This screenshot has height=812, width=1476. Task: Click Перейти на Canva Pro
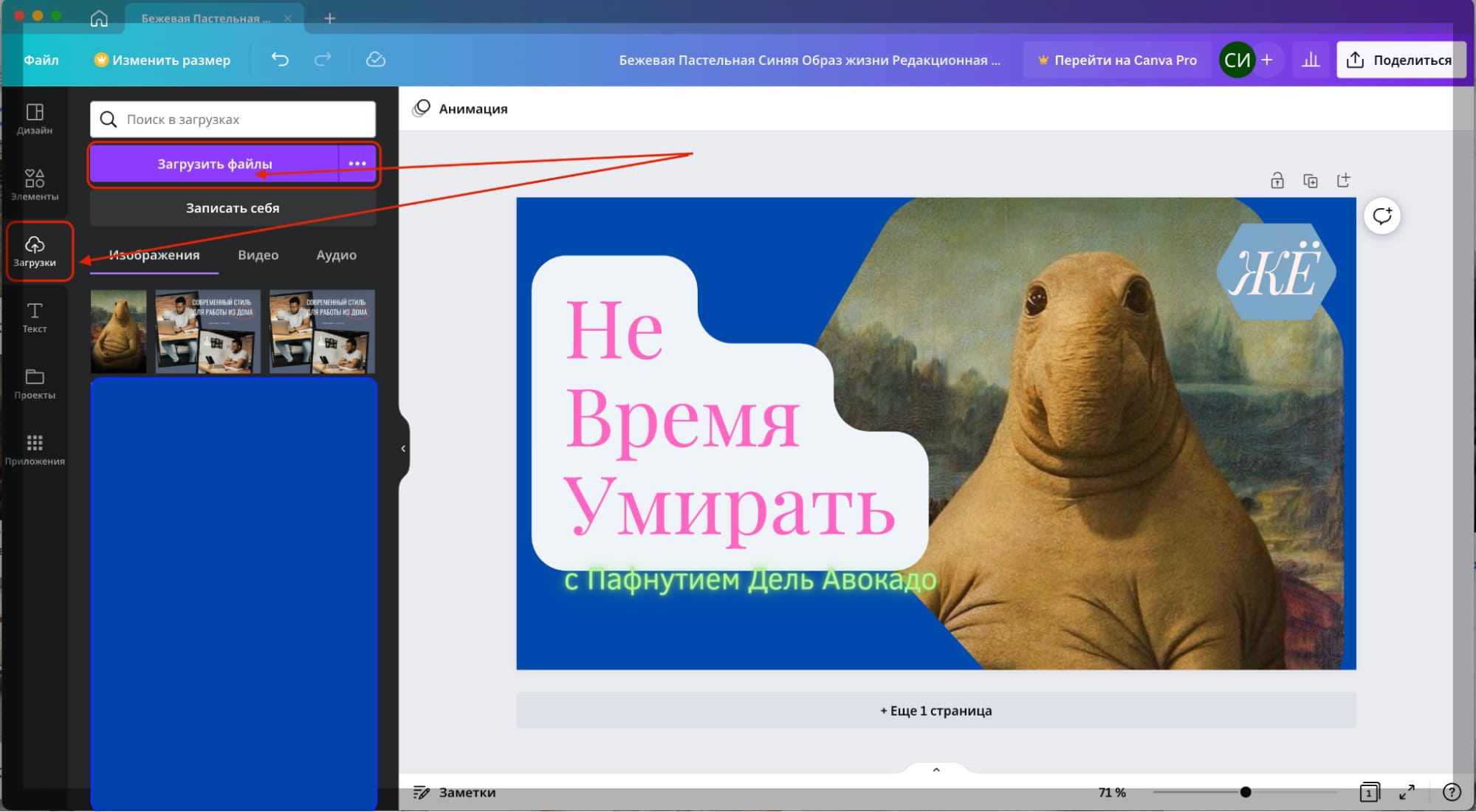[x=1116, y=60]
